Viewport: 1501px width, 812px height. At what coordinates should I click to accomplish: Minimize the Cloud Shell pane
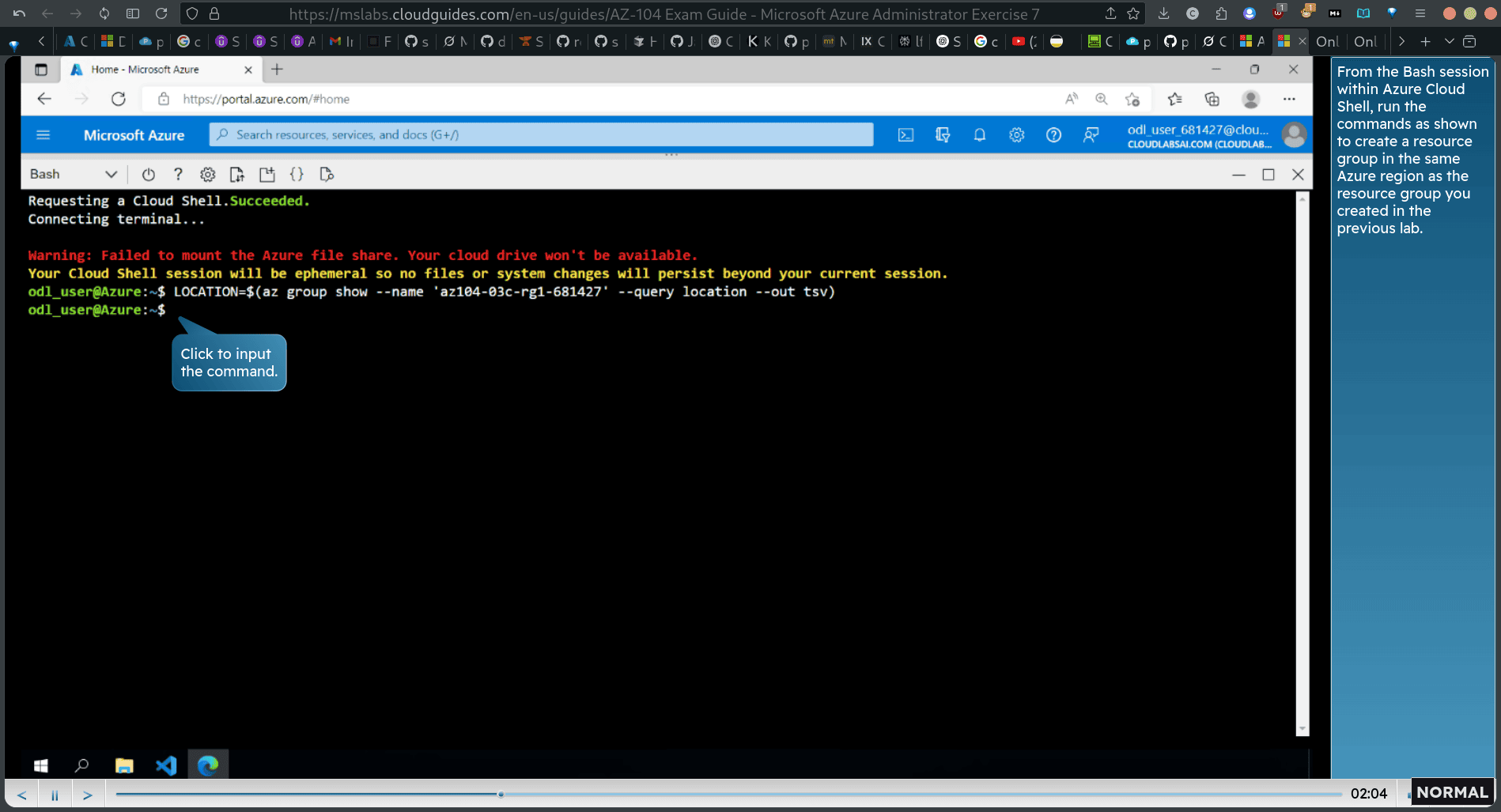click(x=1238, y=175)
